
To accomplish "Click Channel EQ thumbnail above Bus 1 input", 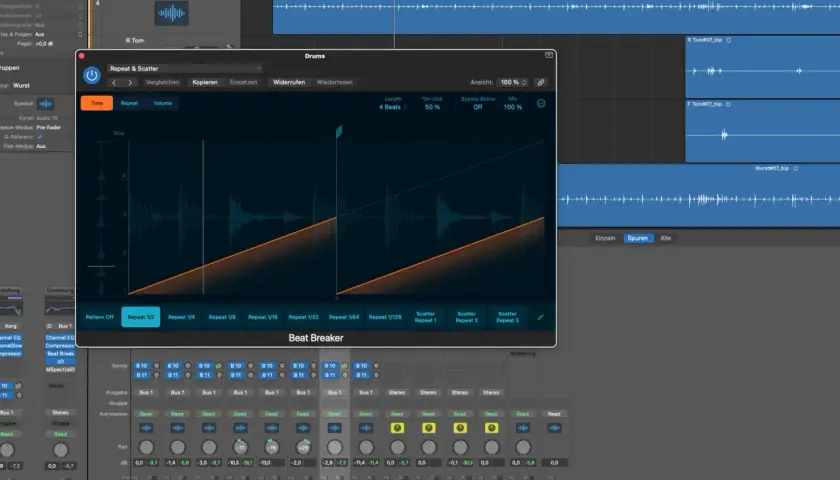I will (59, 309).
